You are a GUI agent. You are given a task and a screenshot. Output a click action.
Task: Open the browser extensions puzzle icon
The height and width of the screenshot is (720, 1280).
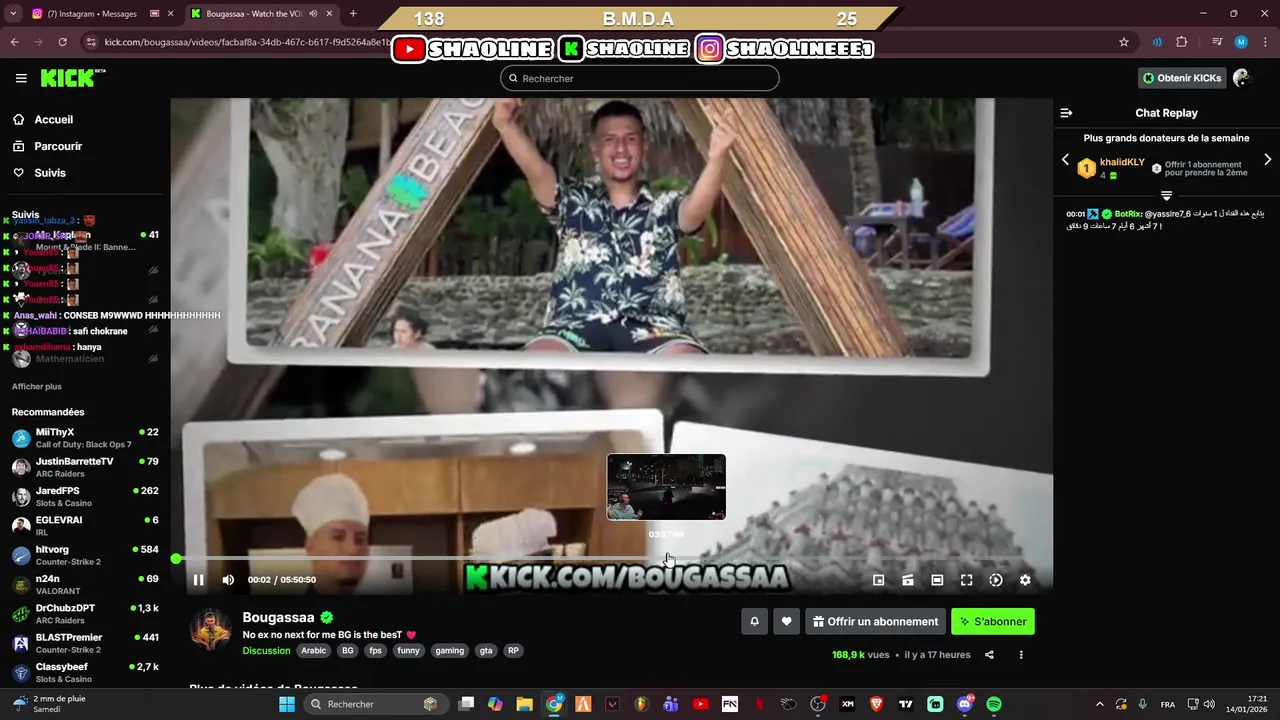1182,42
